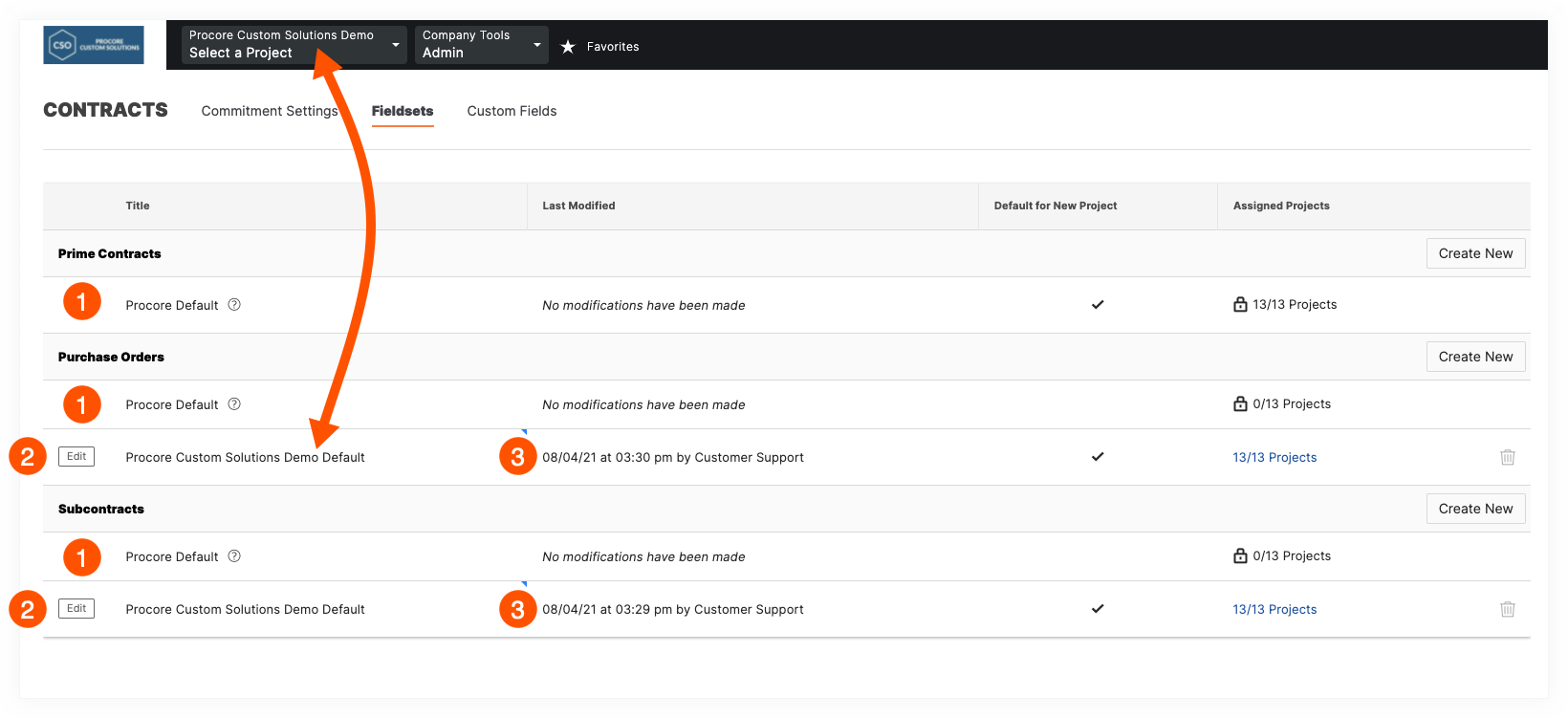Viewport: 1568px width, 718px height.
Task: Open Favorites in the top bar
Action: (613, 47)
